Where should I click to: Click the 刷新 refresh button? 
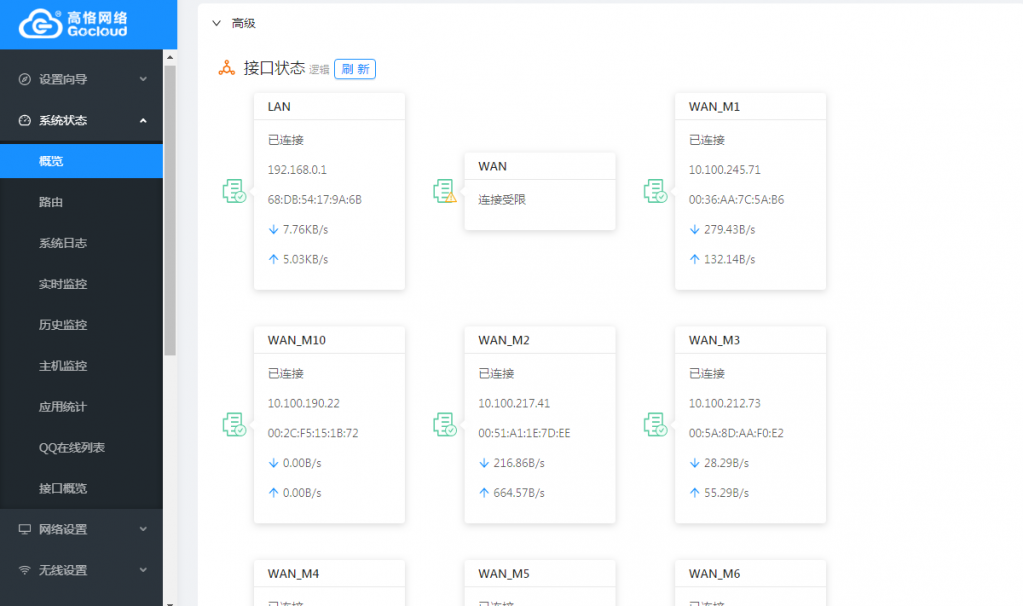coord(355,69)
